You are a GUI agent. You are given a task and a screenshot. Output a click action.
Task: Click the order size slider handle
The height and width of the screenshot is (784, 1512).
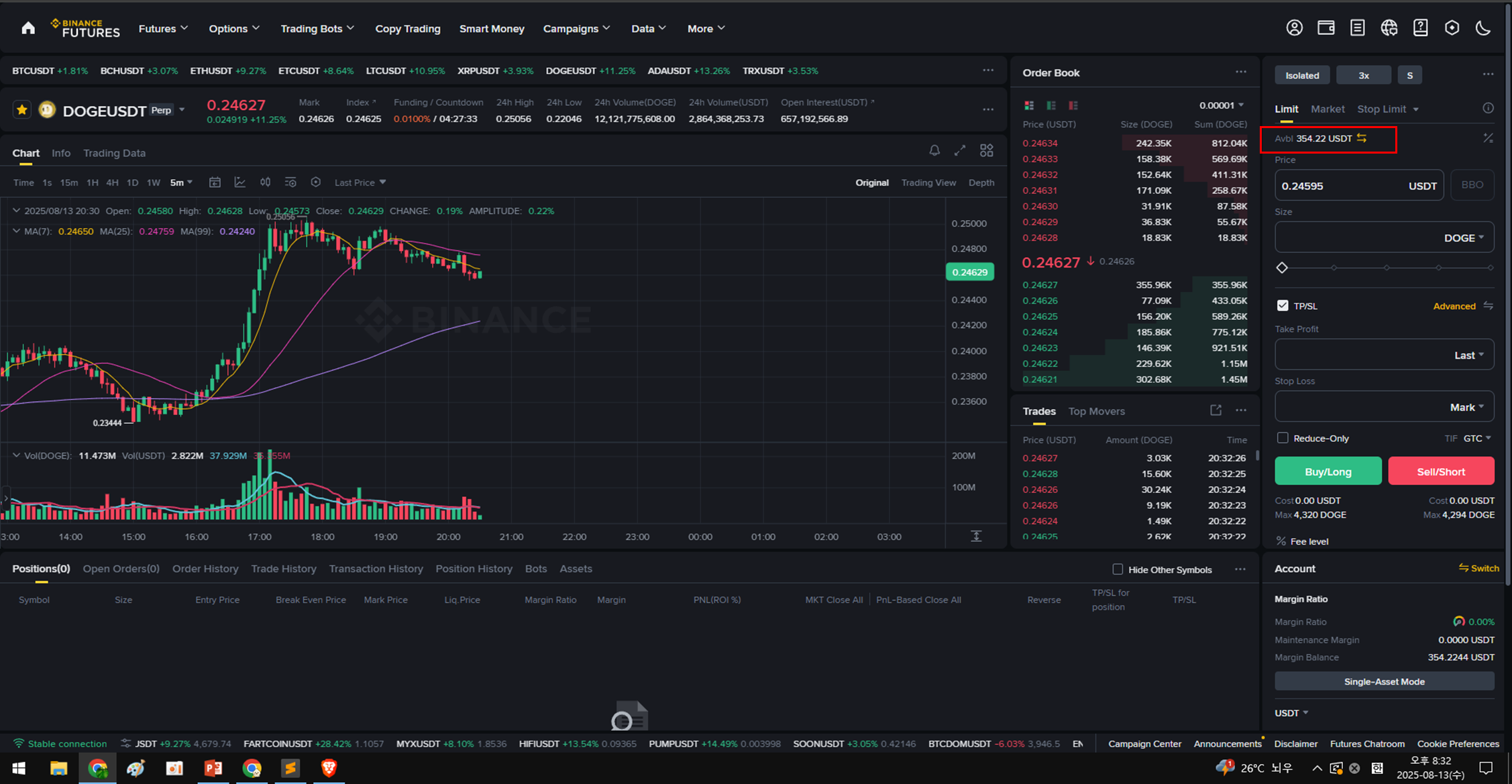pos(1282,268)
